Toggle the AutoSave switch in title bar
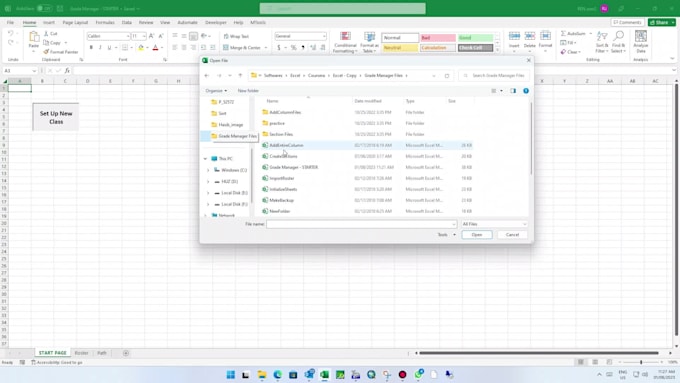The height and width of the screenshot is (383, 680). (44, 8)
